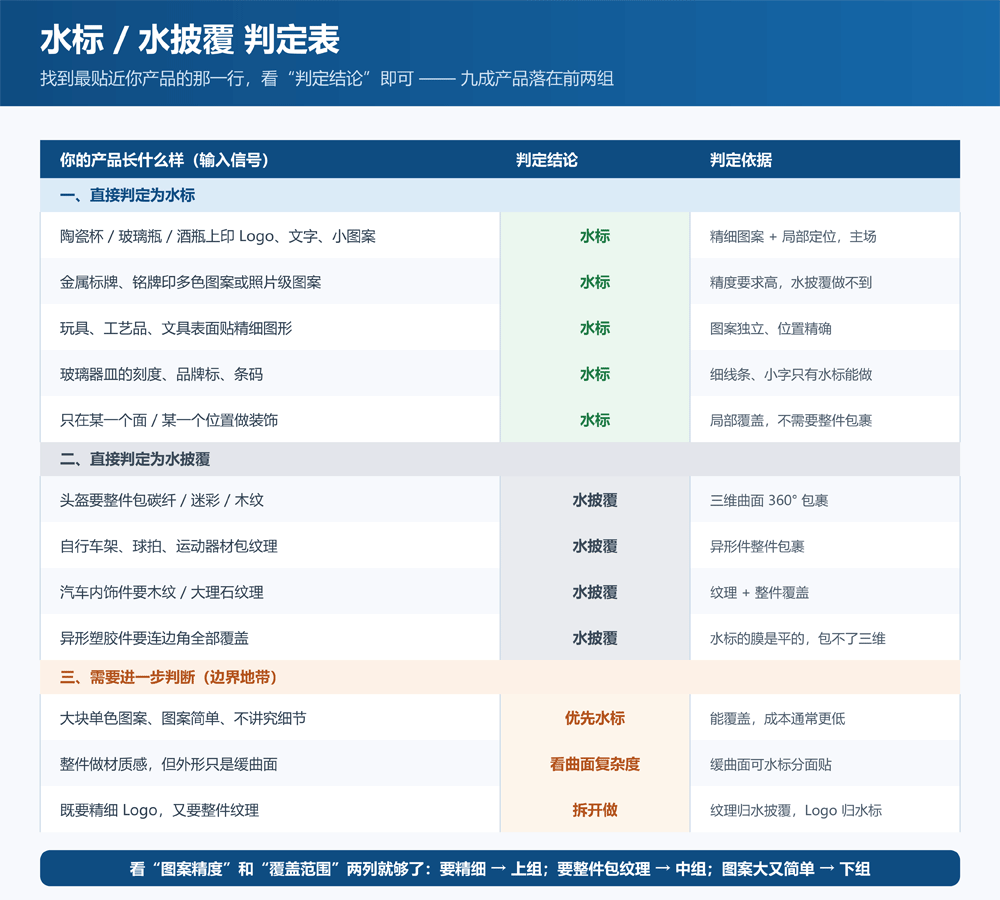Click the row 陶瓷杯 / 玻璃瓶 / 酒瓶上印 Logo

click(x=500, y=235)
